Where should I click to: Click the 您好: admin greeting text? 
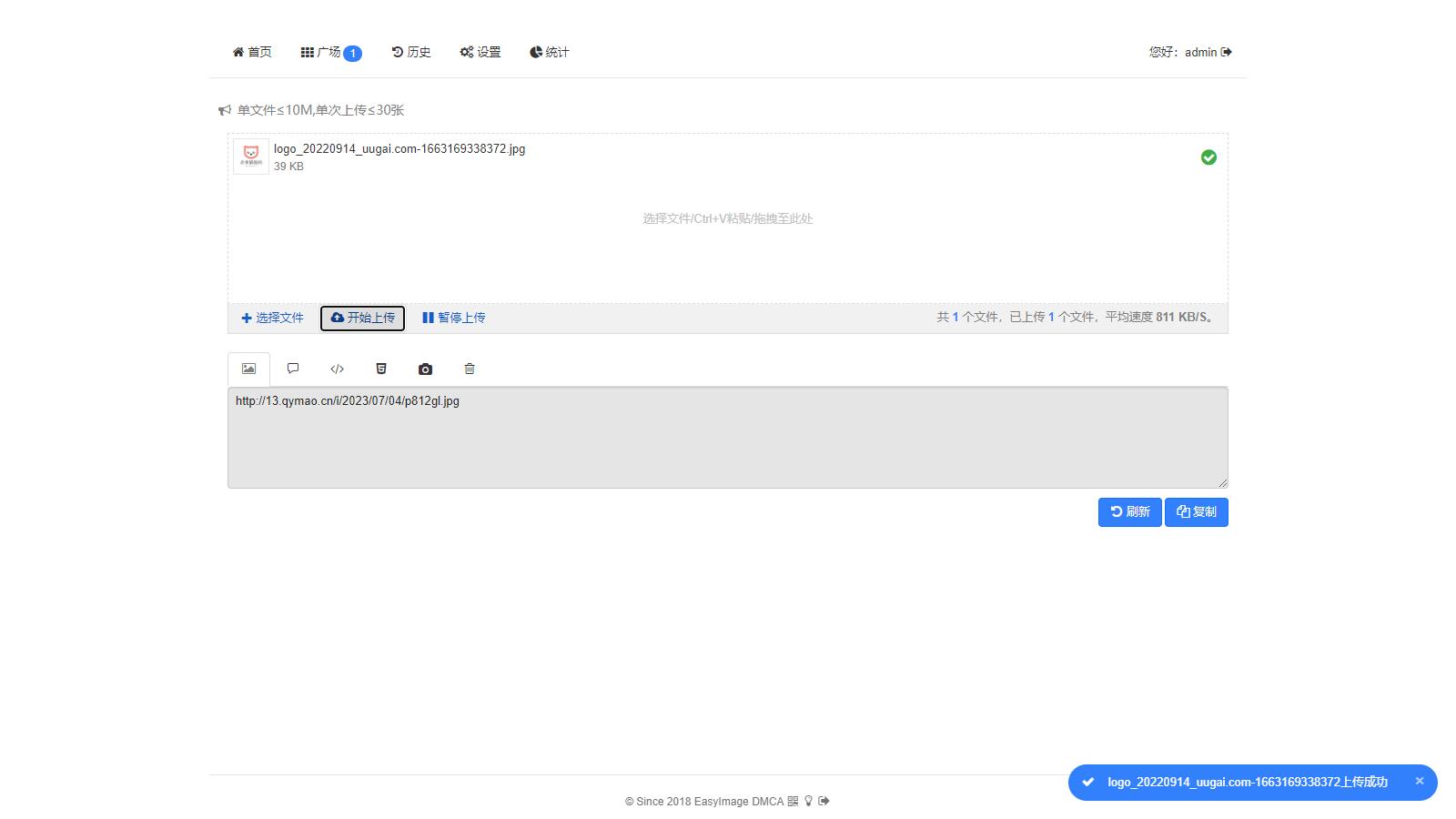(1183, 52)
